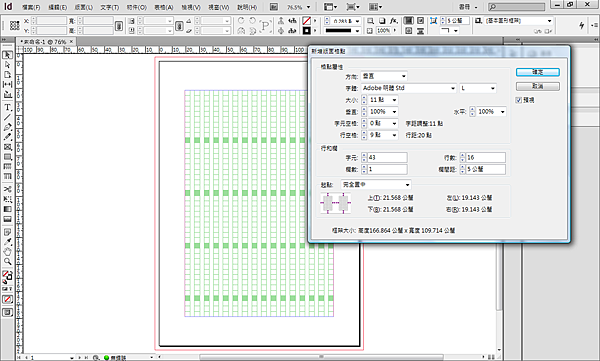Open the 說明(H) menu
Image resolution: width=600 pixels, height=361 pixels.
click(247, 7)
